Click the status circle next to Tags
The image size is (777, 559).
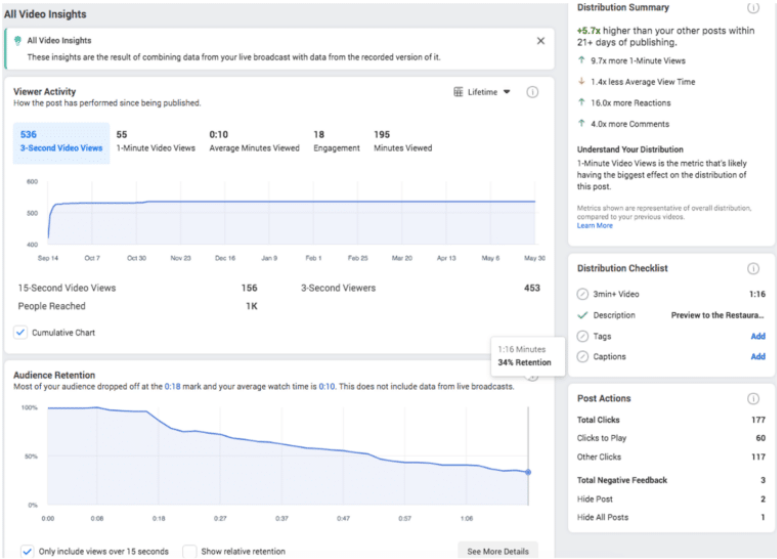pyautogui.click(x=583, y=336)
